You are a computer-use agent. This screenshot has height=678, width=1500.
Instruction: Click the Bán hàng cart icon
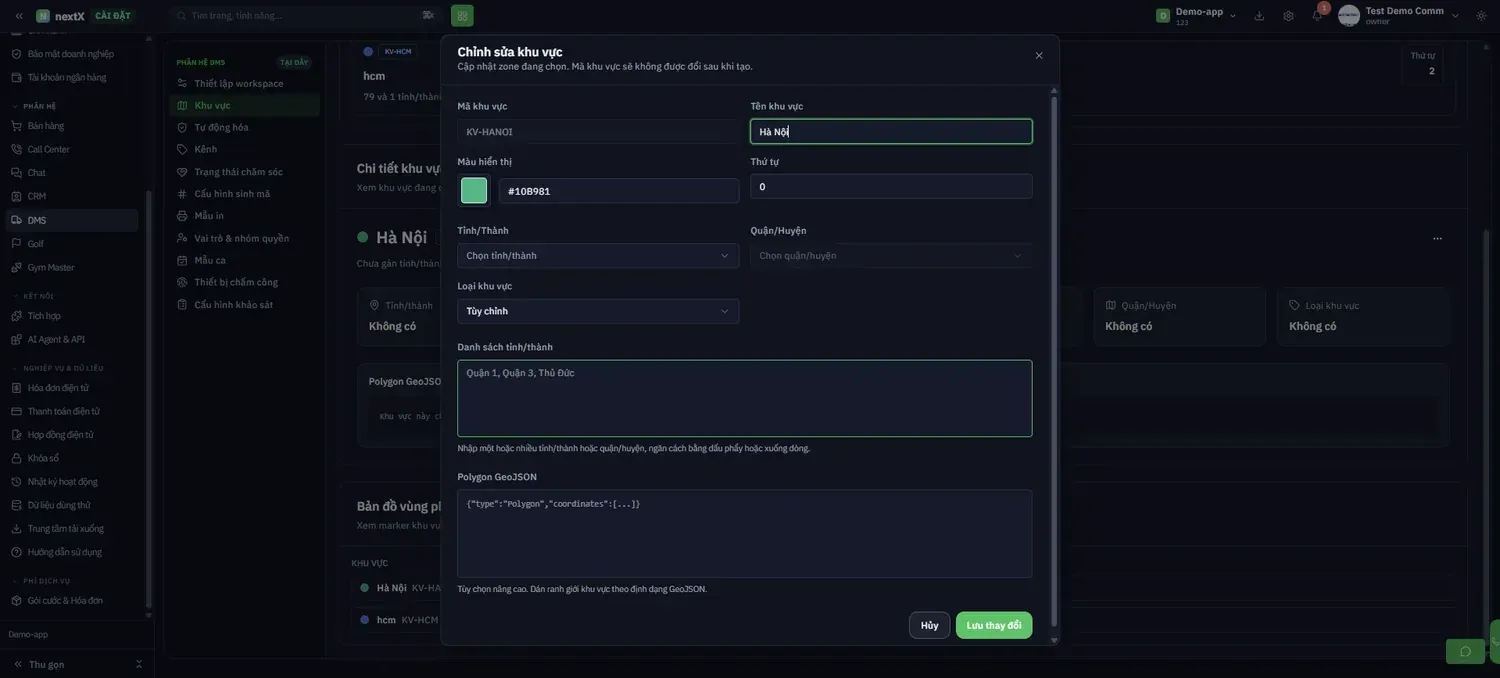(16, 126)
